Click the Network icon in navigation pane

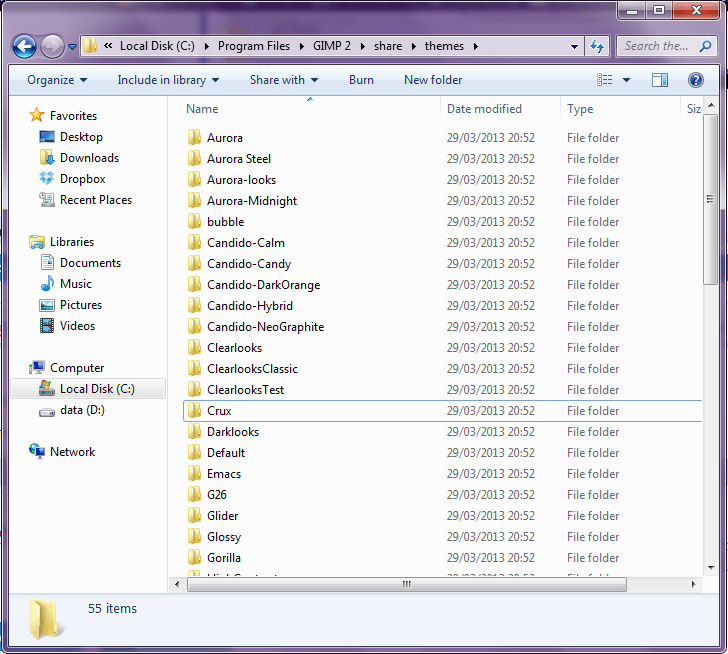38,452
